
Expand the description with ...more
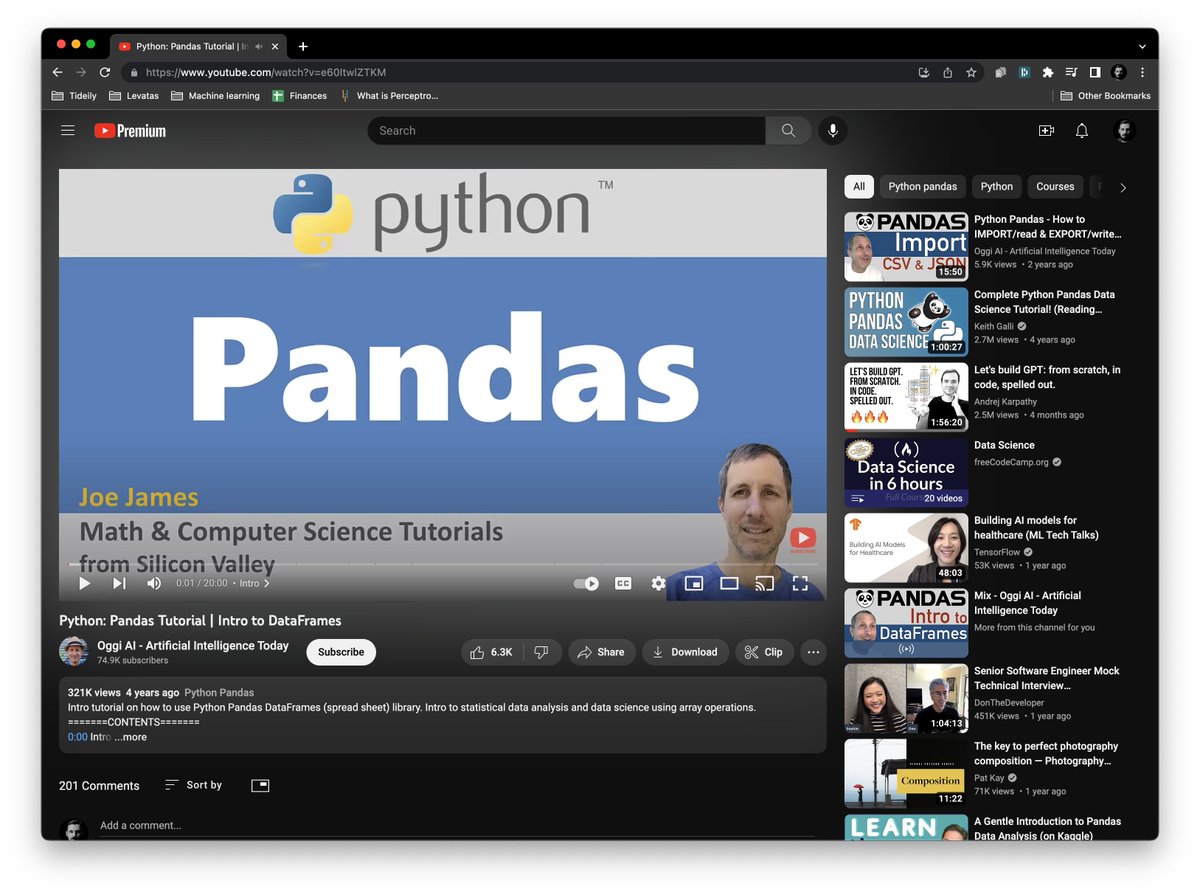click(x=130, y=737)
